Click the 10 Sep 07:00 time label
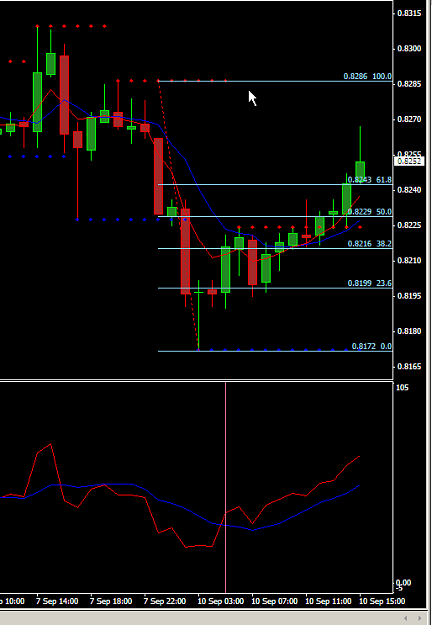 pyautogui.click(x=274, y=601)
